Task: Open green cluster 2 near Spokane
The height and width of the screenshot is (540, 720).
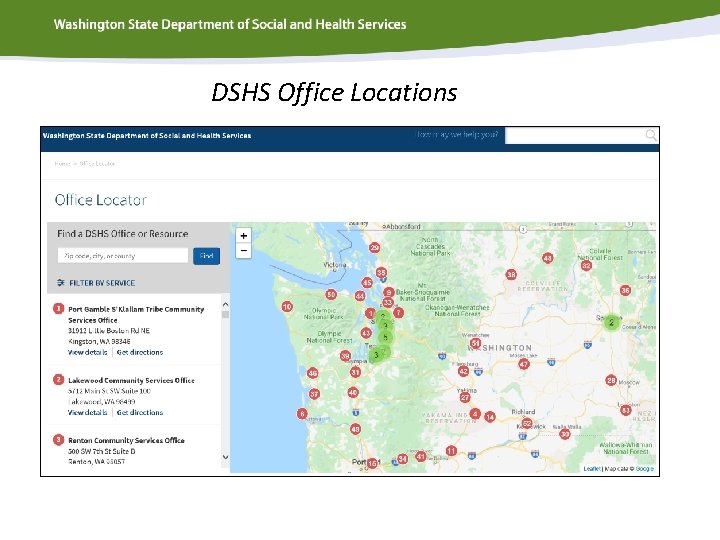Action: click(611, 322)
